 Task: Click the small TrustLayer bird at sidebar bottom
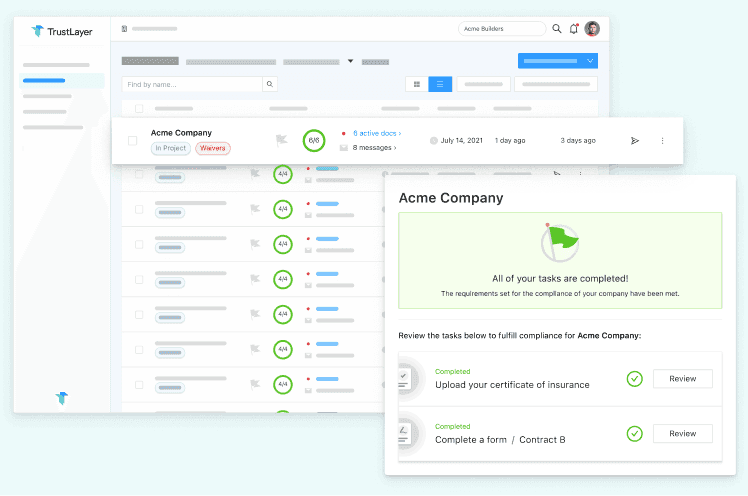click(62, 397)
